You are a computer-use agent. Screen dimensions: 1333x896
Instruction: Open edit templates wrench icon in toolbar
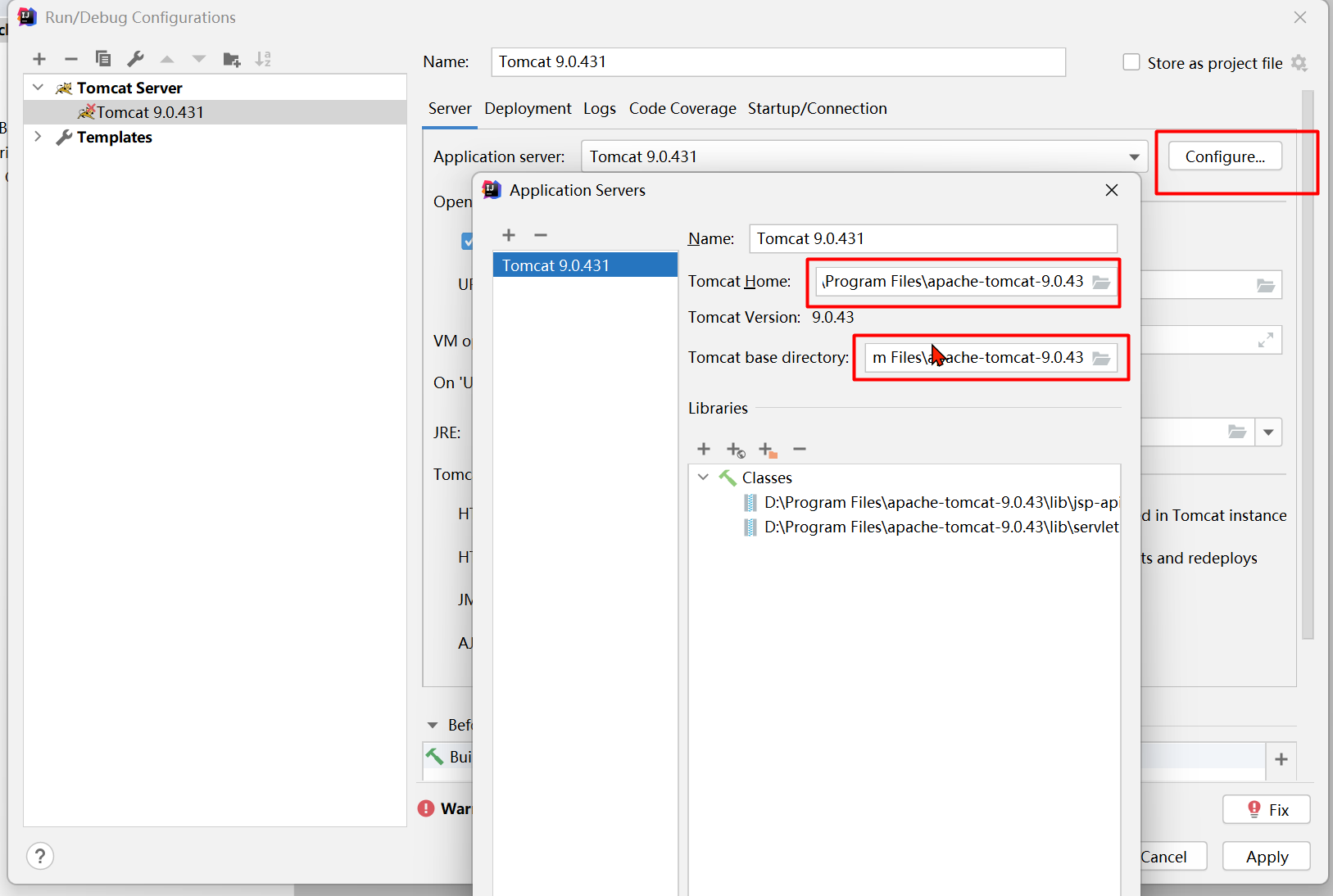135,59
